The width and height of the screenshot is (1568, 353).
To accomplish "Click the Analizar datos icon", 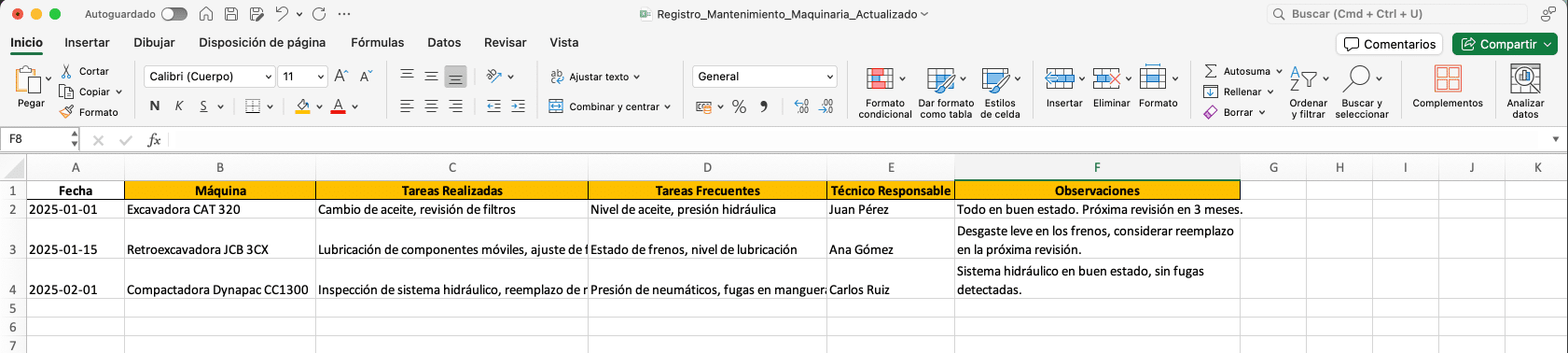I will tap(1525, 78).
